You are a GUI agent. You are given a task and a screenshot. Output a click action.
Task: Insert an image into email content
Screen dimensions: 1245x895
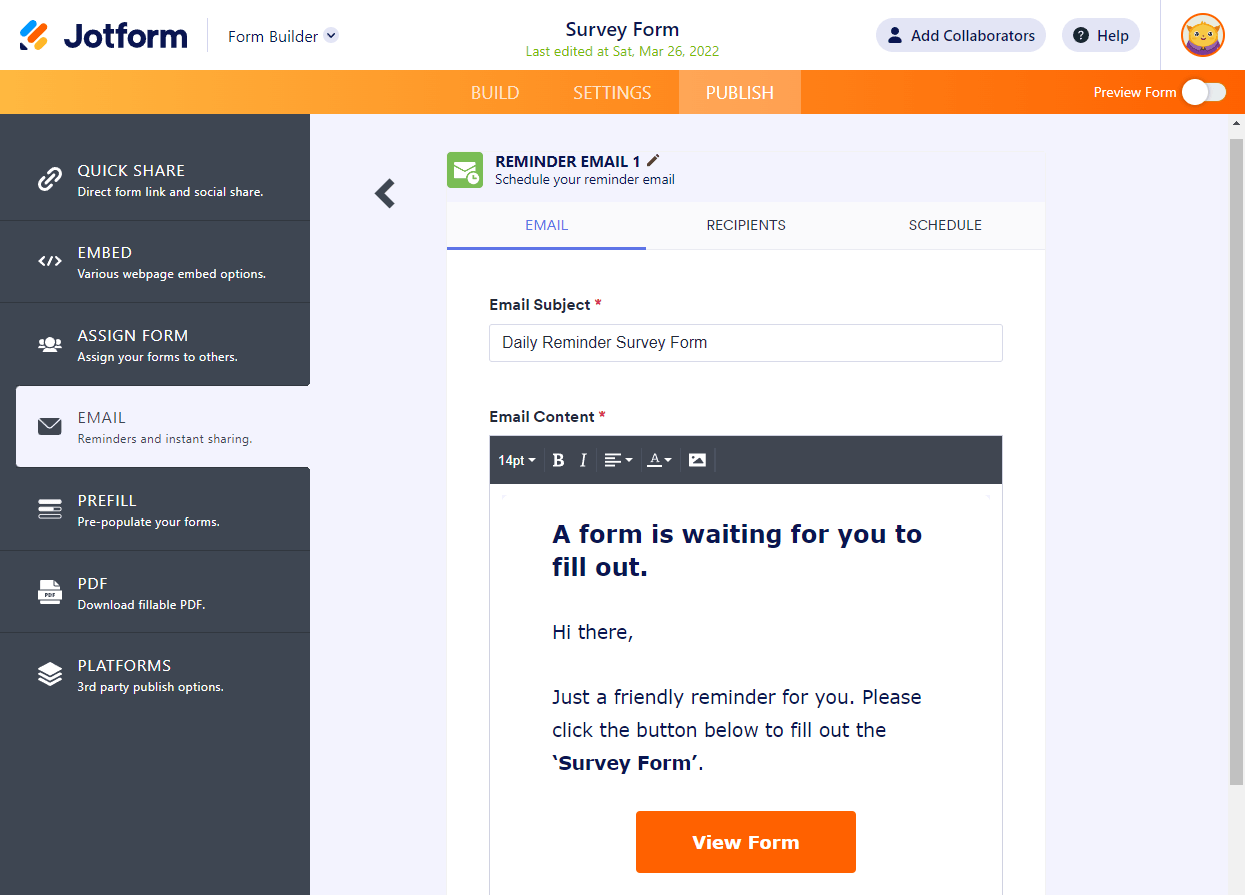697,460
